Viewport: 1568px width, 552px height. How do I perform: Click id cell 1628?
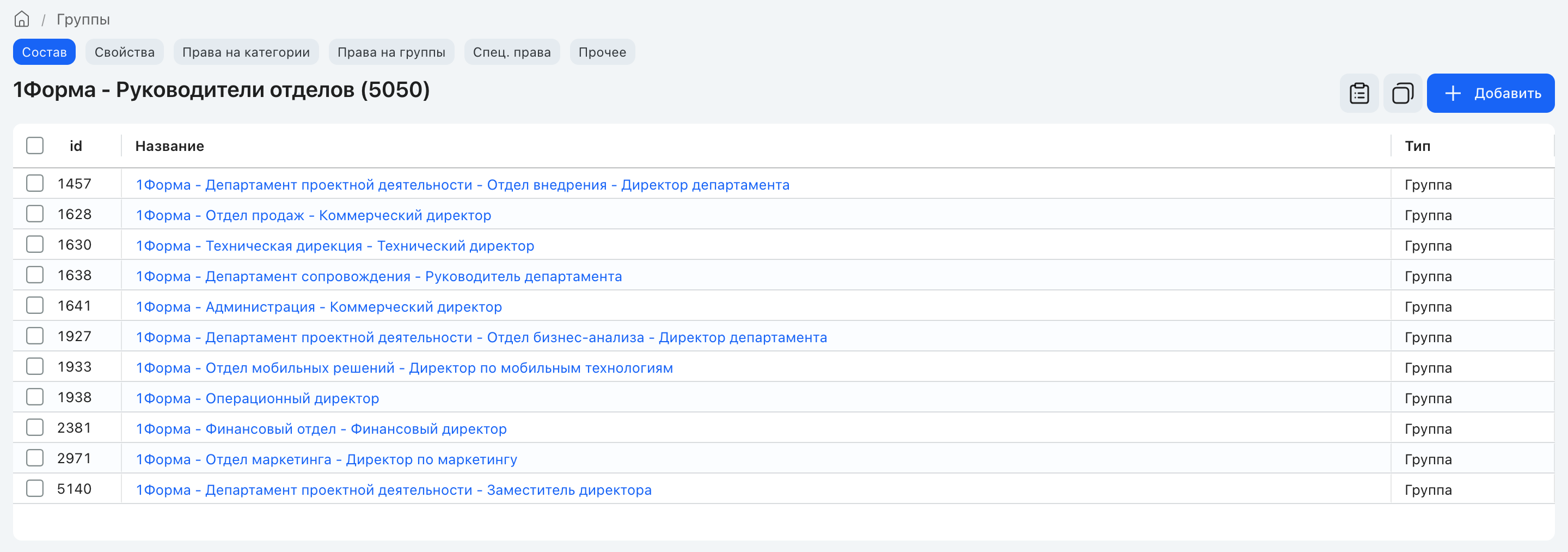pos(74,214)
